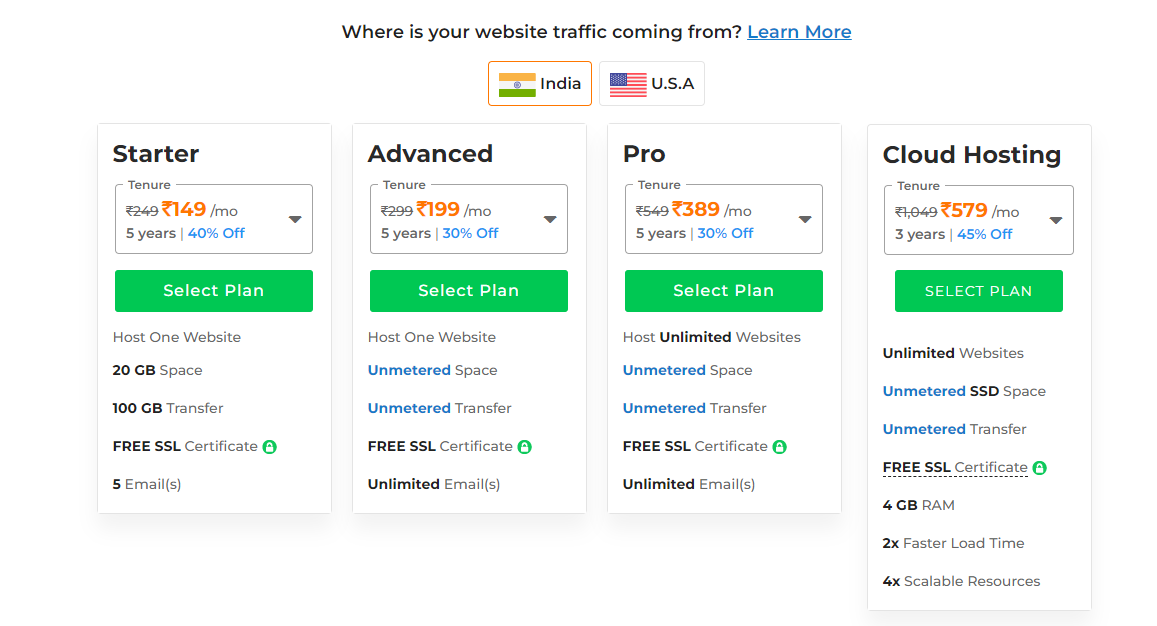
Task: Select the Advanced plan
Action: coord(469,291)
